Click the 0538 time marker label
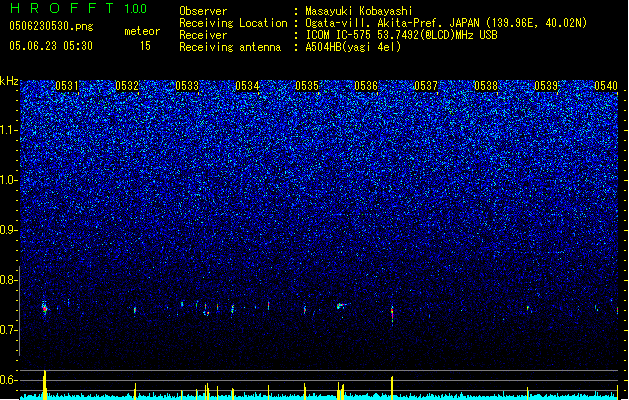 tap(486, 86)
